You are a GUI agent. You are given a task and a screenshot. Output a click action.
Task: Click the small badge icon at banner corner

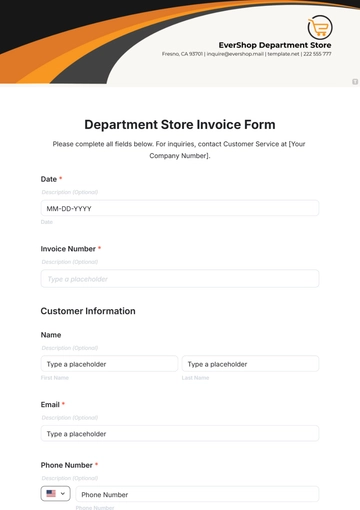355,82
